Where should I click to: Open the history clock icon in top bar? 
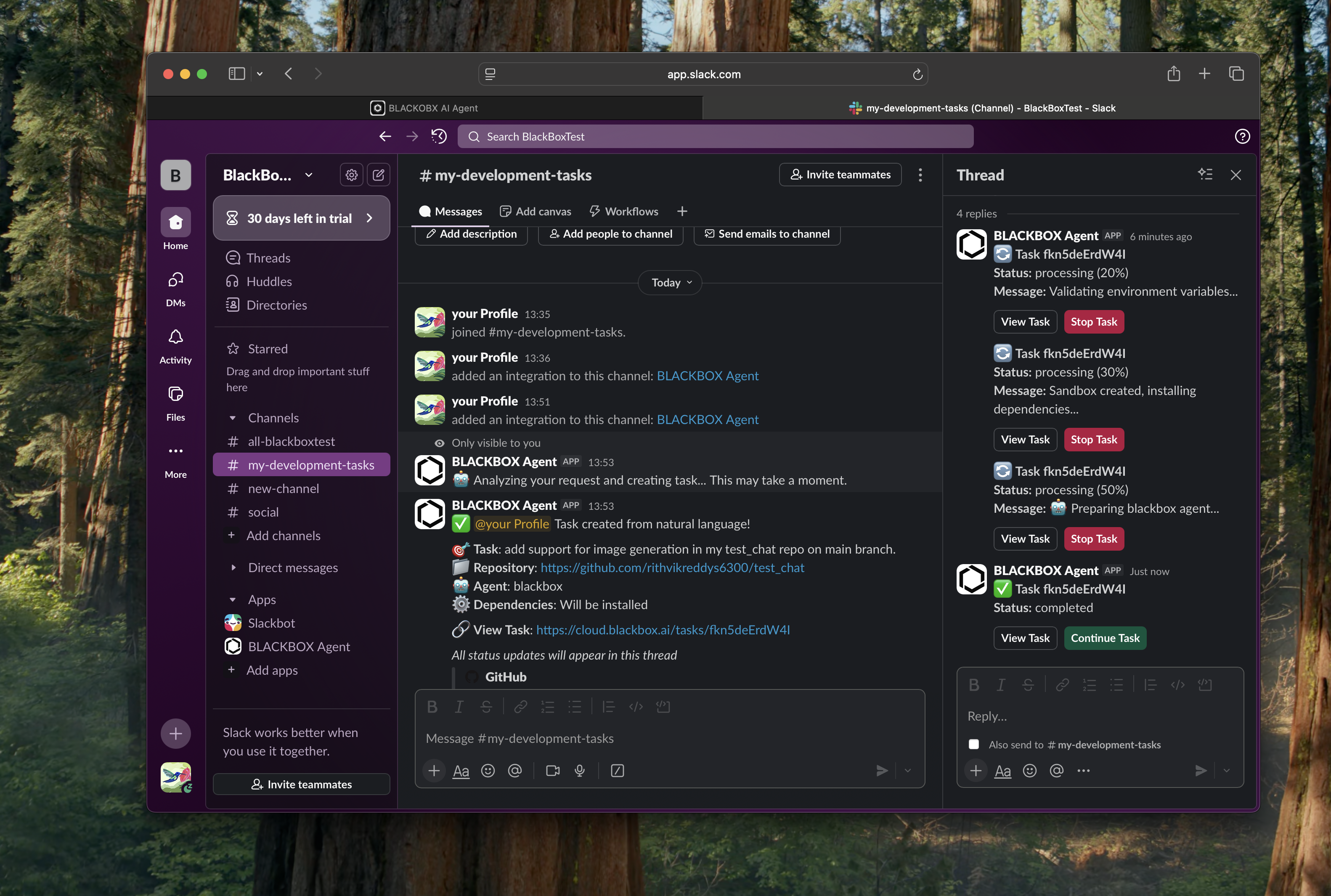[x=439, y=136]
